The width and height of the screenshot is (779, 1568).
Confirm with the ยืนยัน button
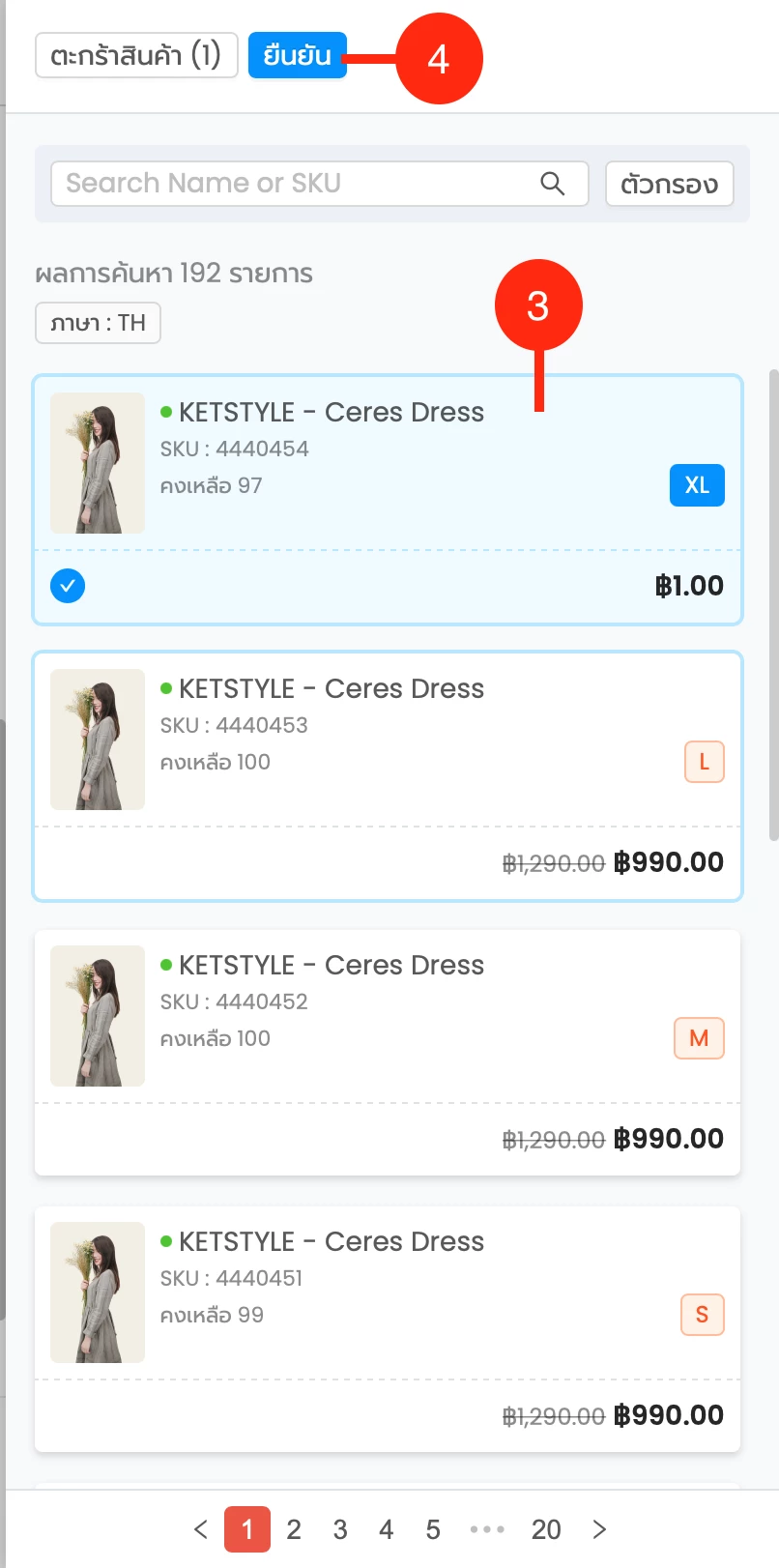click(297, 55)
